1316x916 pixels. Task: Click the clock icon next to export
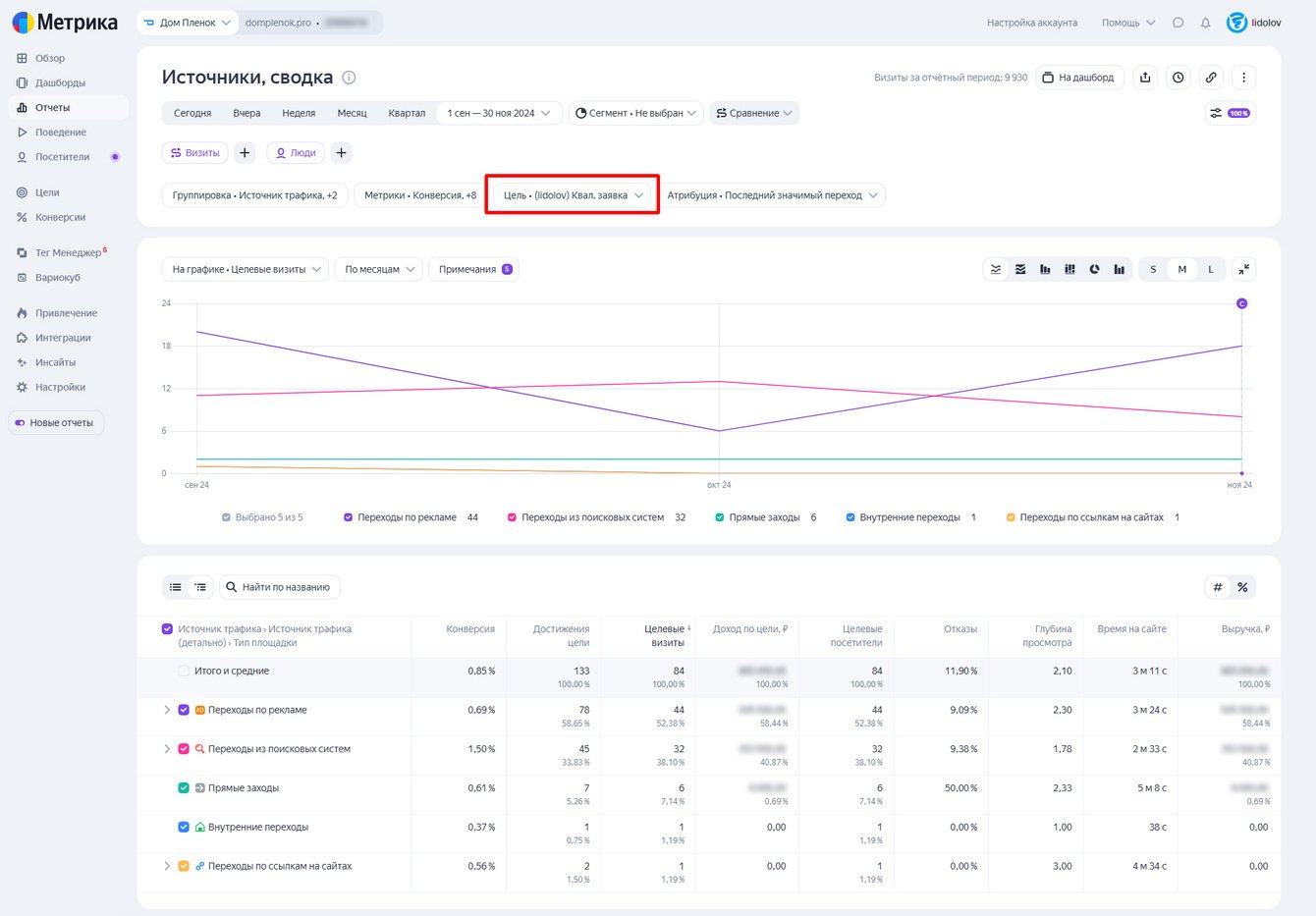(1178, 78)
